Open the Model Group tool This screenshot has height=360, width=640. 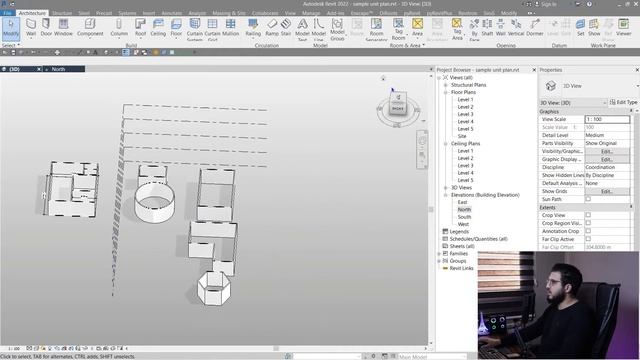[337, 29]
